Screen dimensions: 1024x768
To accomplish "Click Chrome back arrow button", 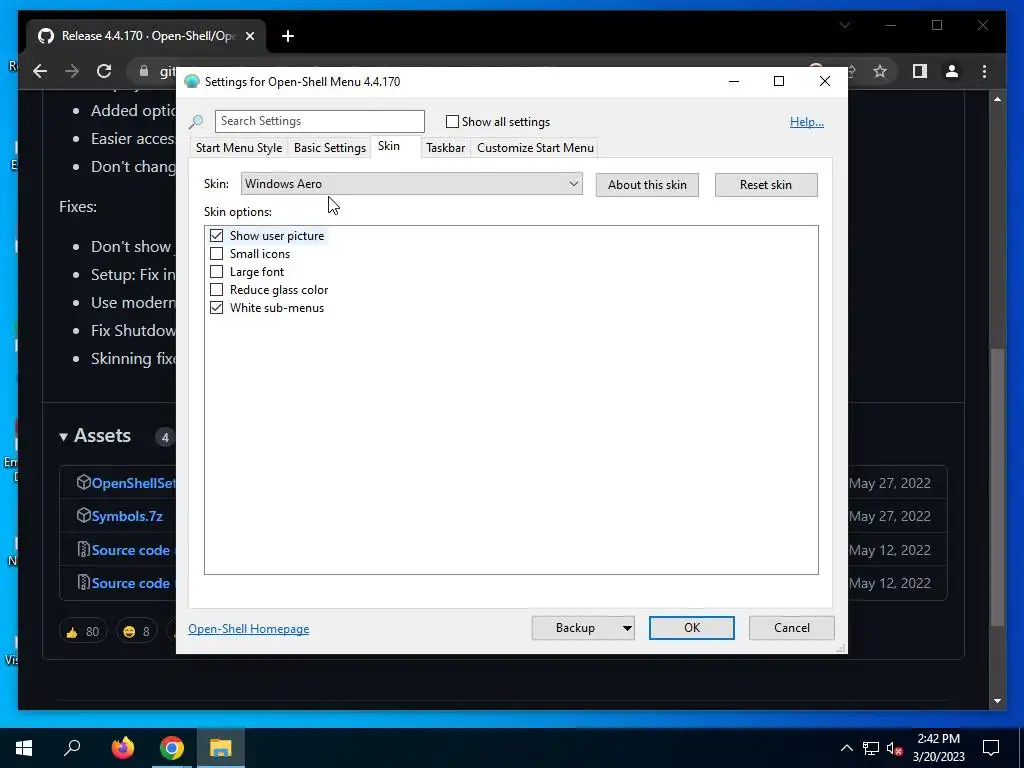I will tap(40, 71).
